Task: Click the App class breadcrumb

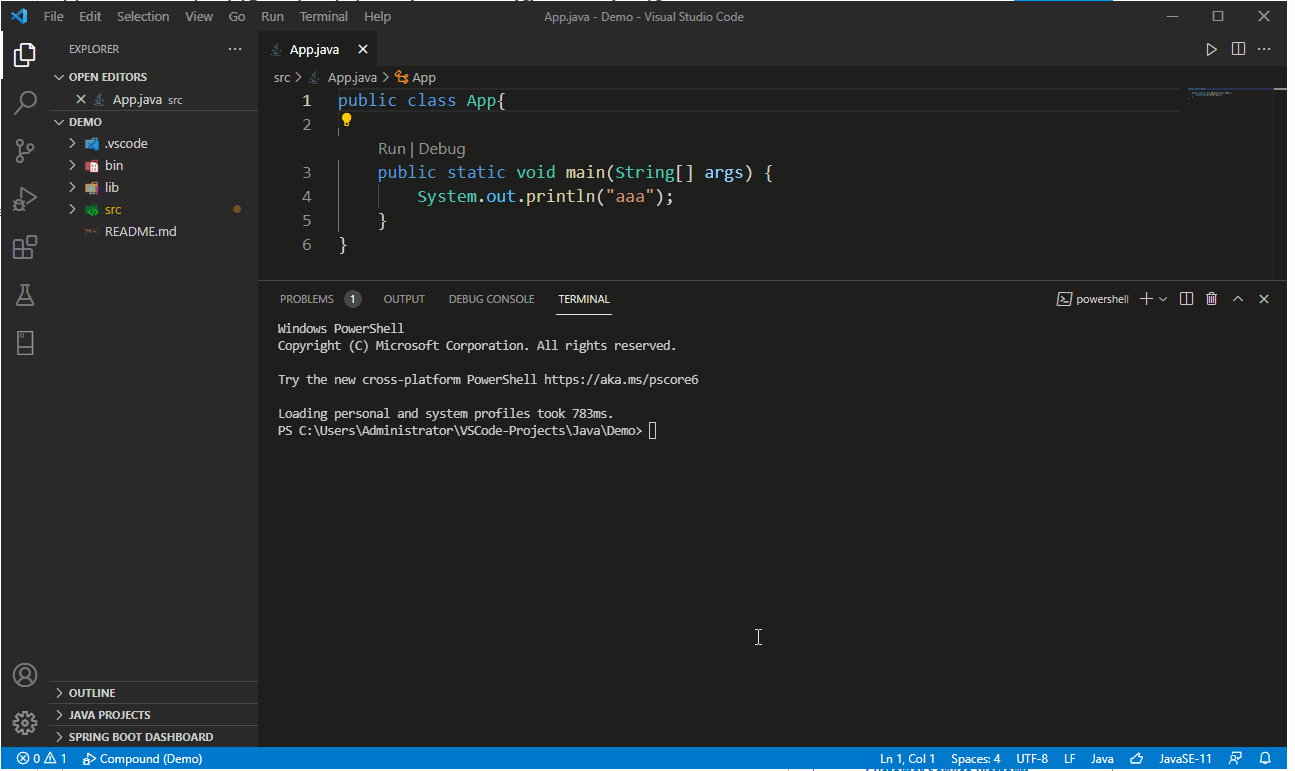Action: coord(416,77)
